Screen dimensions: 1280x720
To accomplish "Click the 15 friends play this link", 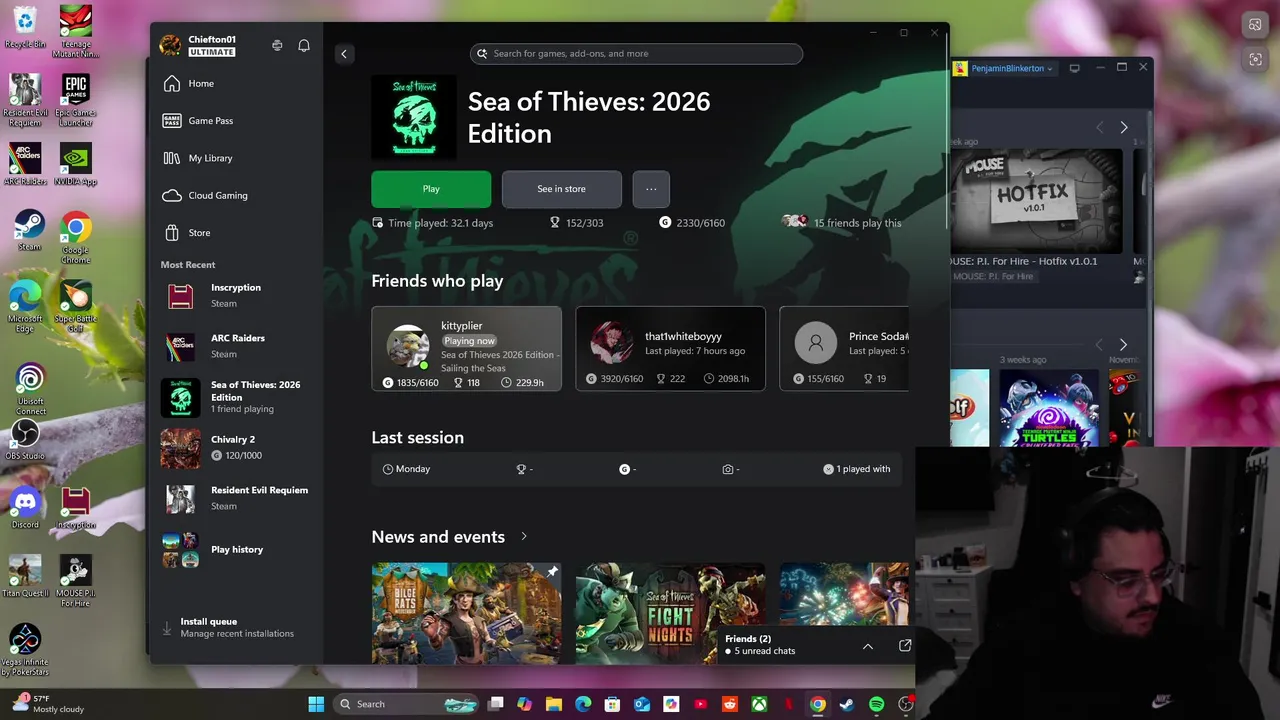I will click(x=842, y=222).
